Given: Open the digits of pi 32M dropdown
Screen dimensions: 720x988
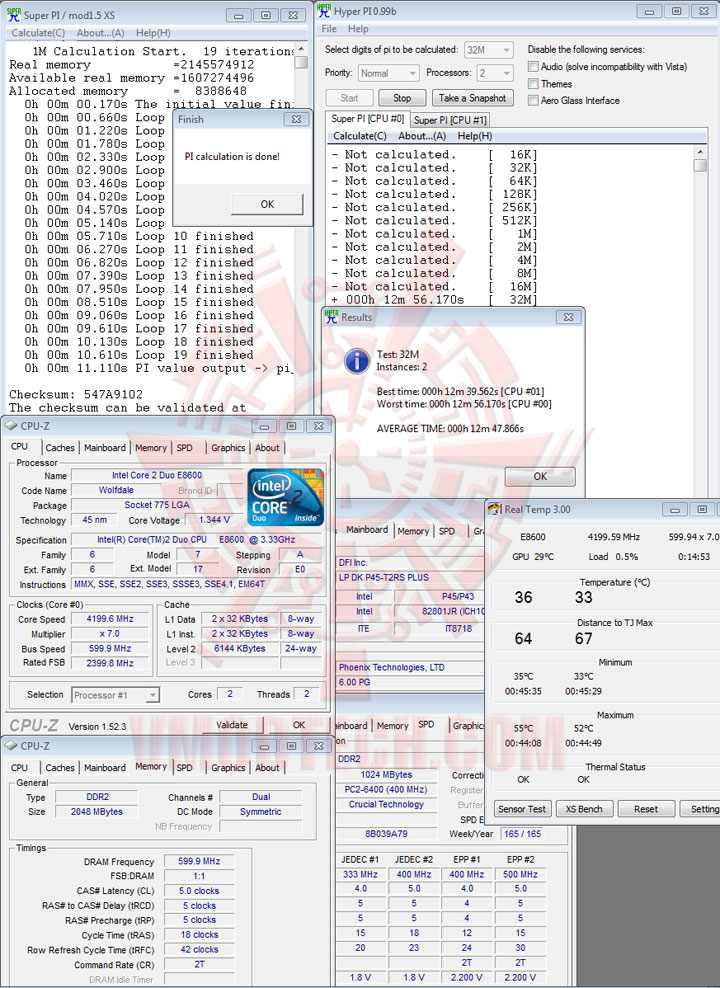Looking at the screenshot, I should coord(489,50).
